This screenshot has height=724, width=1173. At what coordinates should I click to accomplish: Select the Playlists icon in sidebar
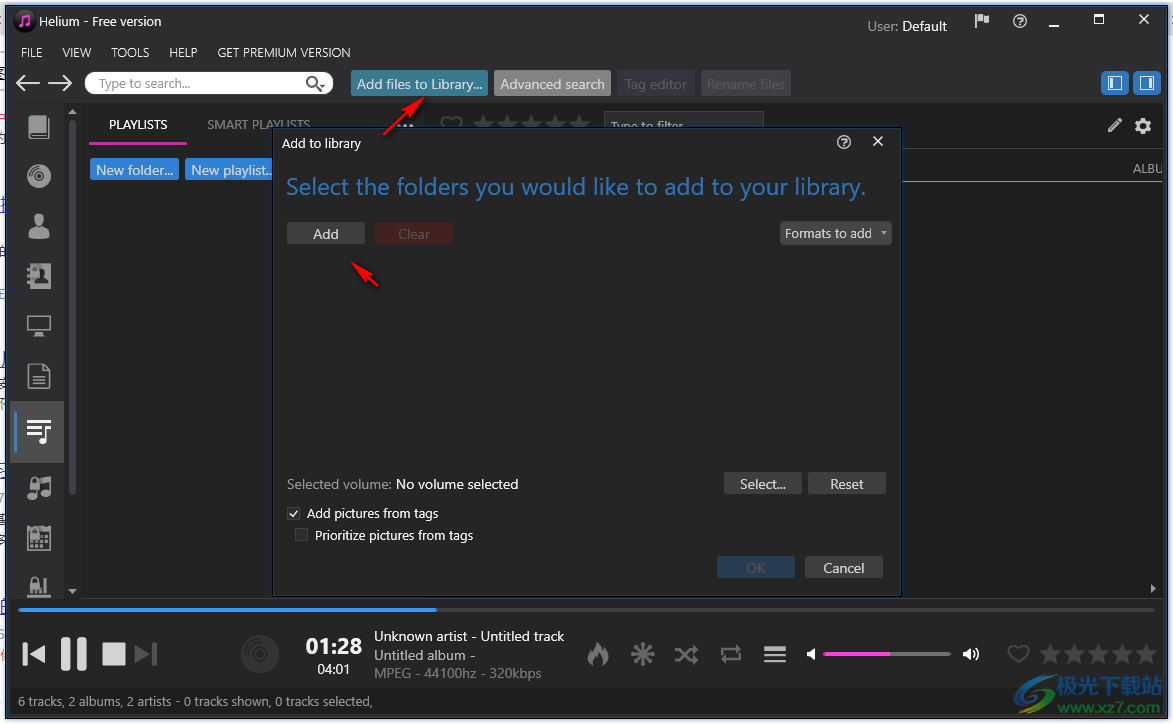click(x=39, y=431)
